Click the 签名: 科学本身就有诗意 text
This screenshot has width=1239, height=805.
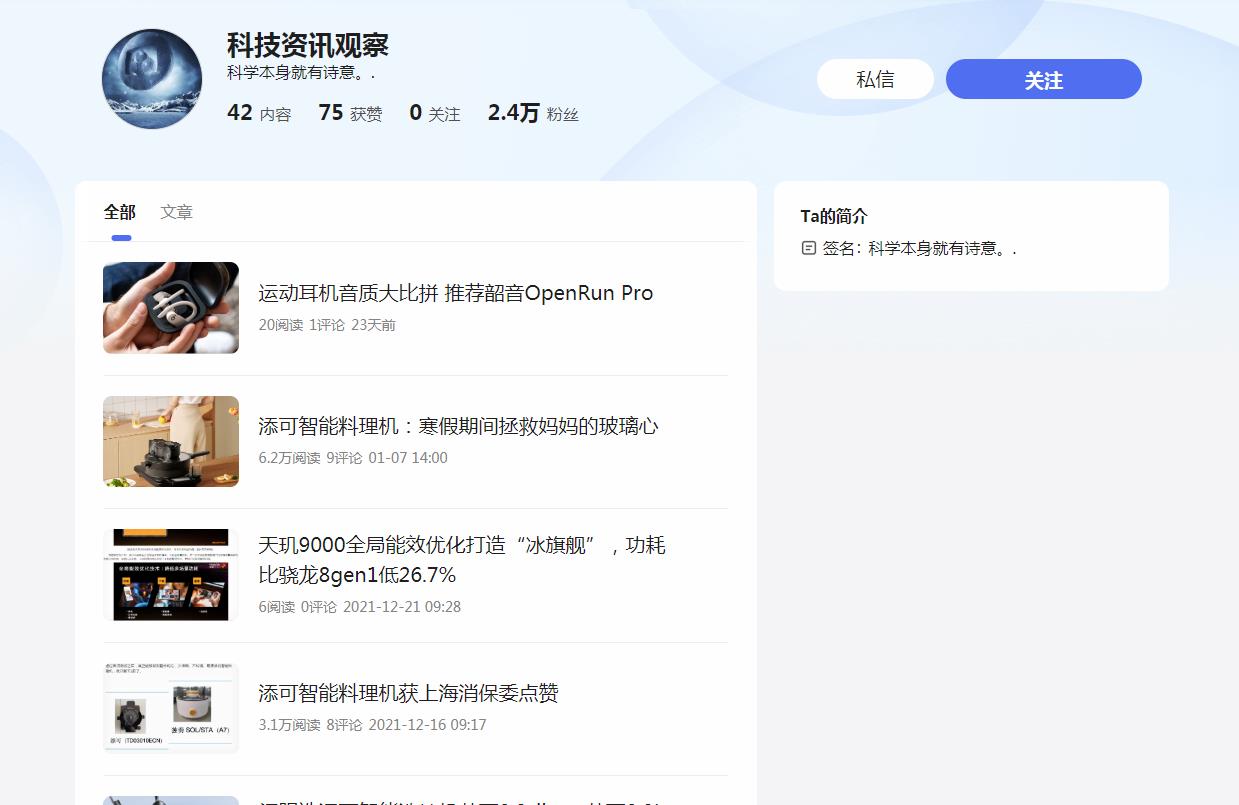(919, 248)
